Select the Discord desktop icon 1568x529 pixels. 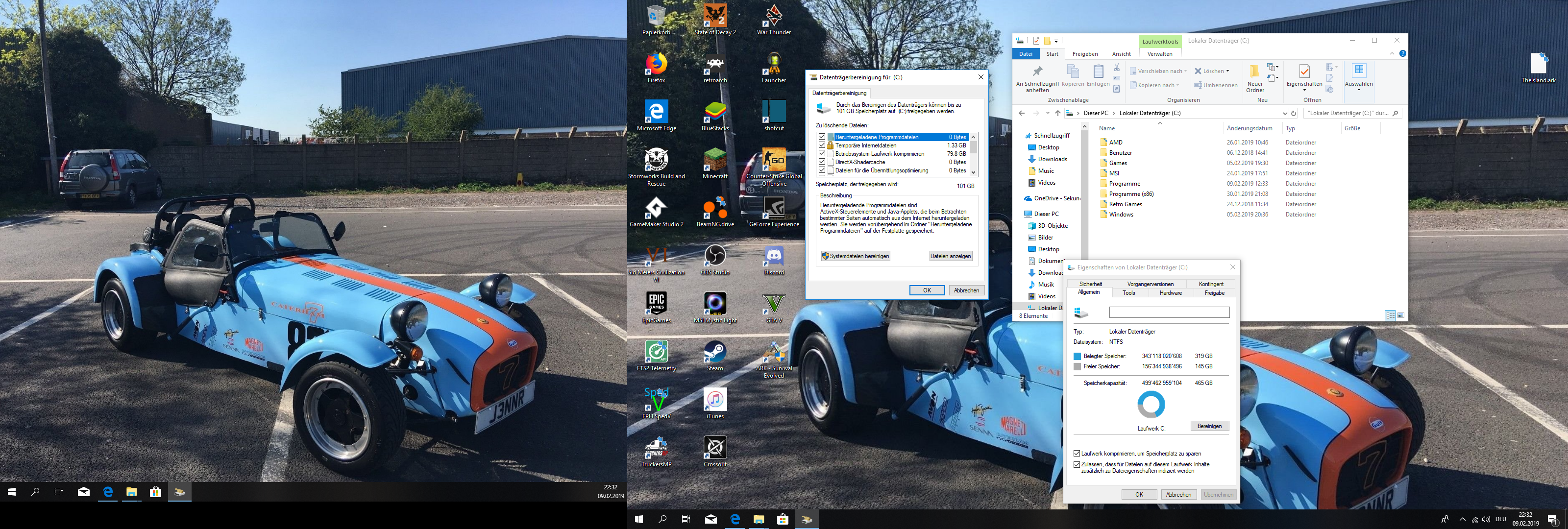tap(774, 260)
